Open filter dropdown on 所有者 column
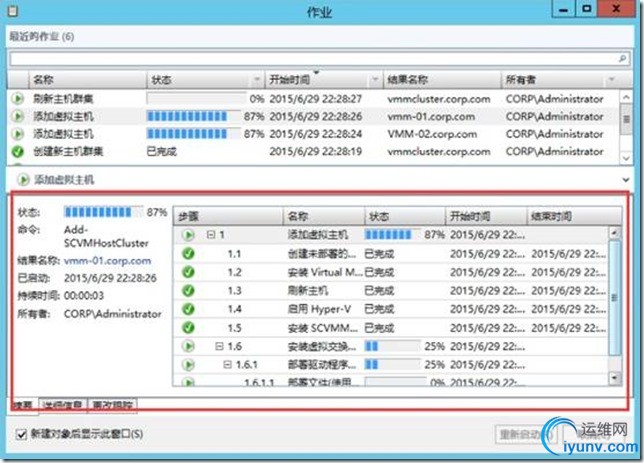This screenshot has width=644, height=463. [x=612, y=80]
